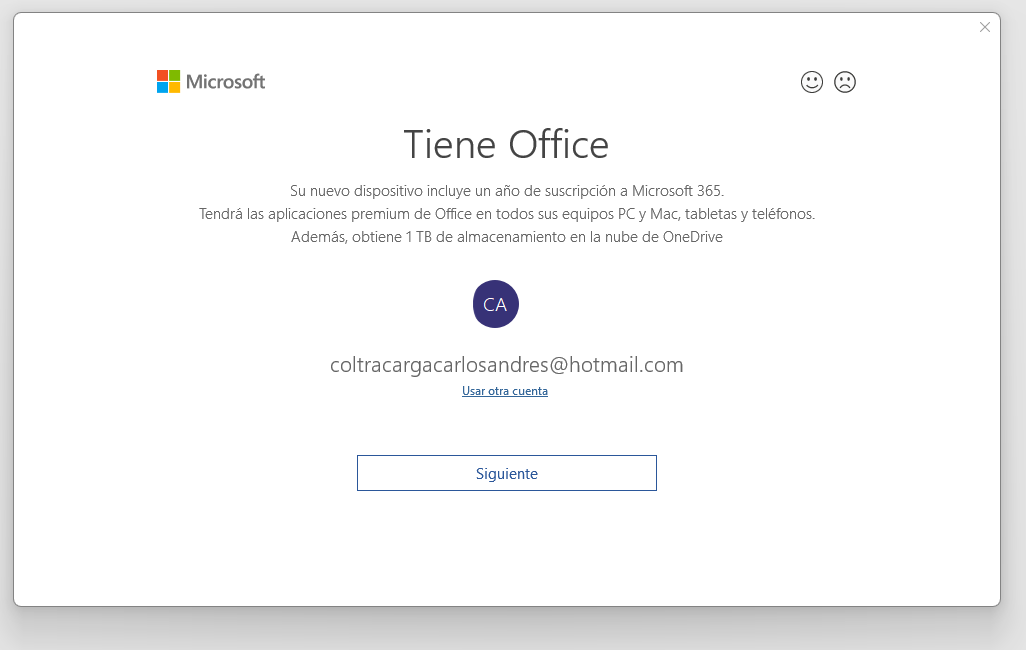
Task: Click the CA account avatar circle
Action: [x=495, y=304]
